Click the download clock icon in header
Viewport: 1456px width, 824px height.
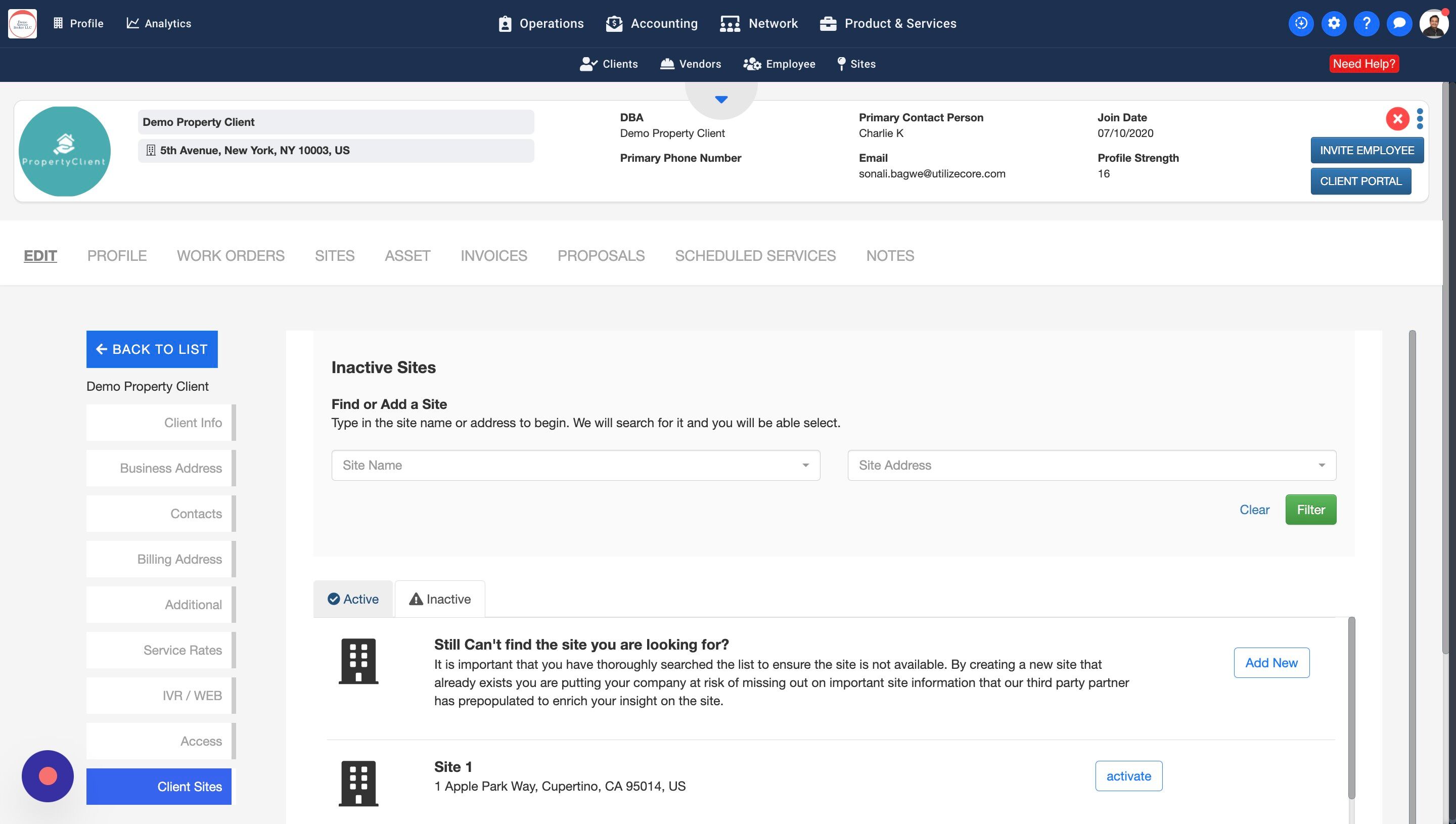point(1301,23)
